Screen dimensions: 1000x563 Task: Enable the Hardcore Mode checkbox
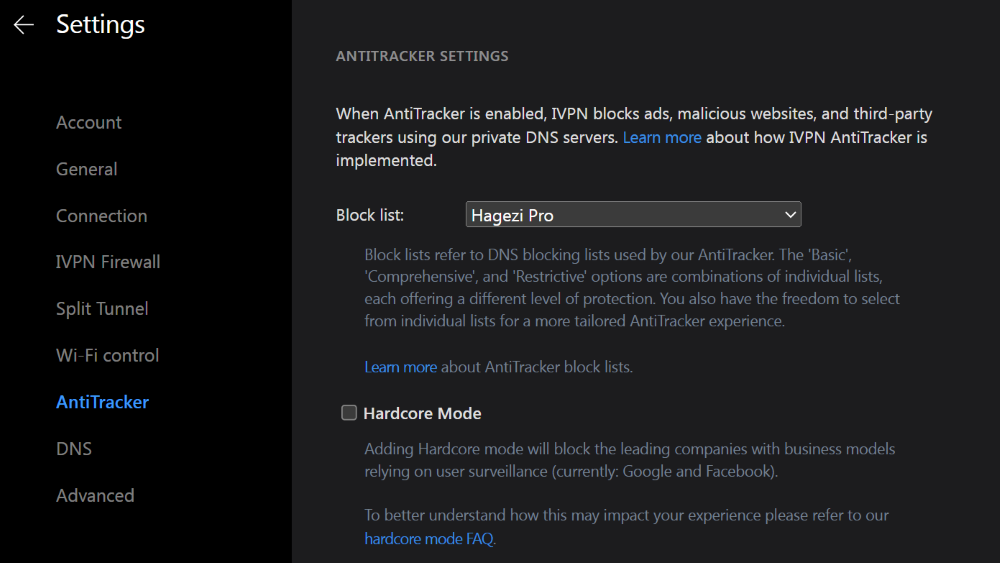pos(349,413)
